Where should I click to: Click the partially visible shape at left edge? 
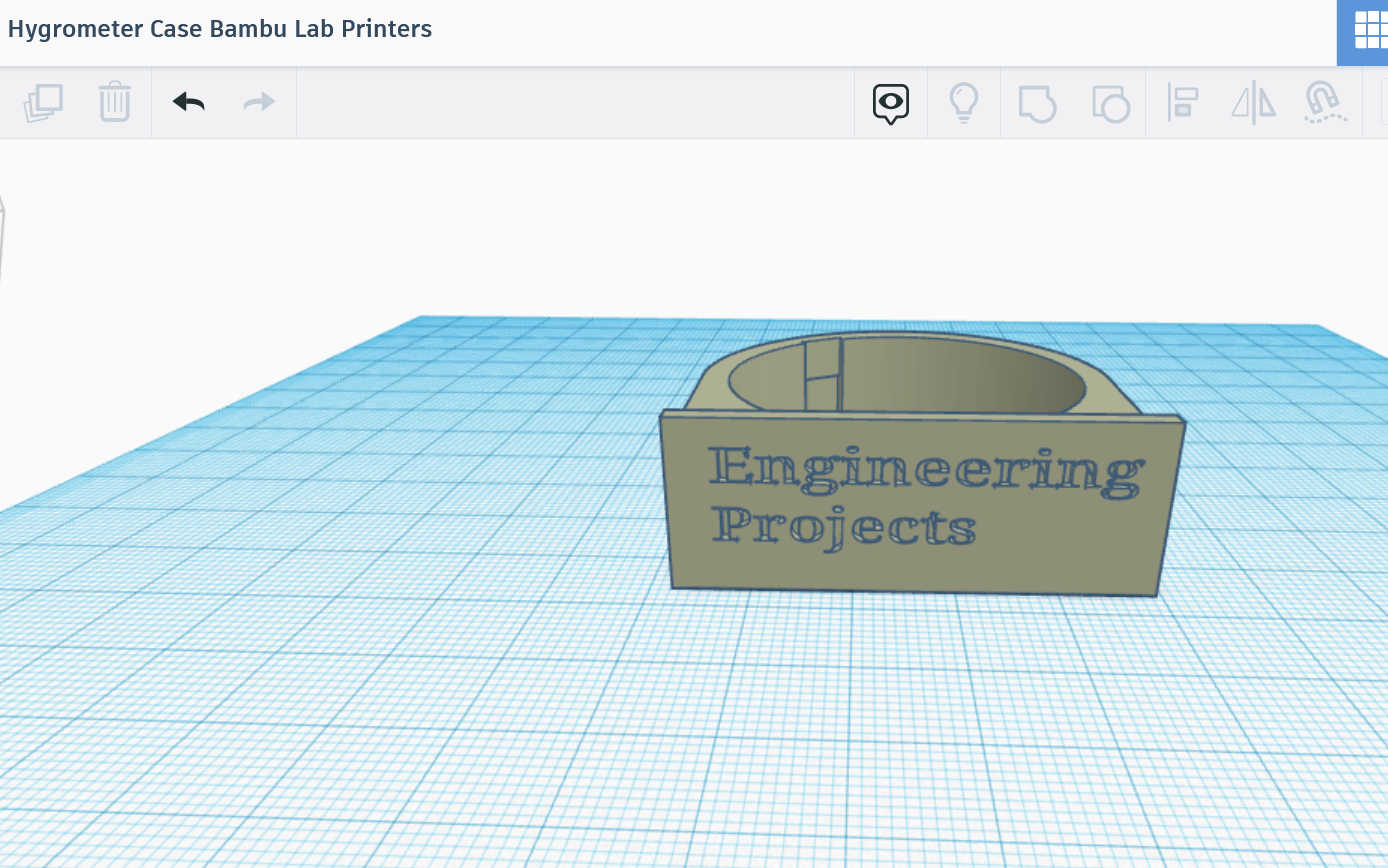click(x=4, y=240)
